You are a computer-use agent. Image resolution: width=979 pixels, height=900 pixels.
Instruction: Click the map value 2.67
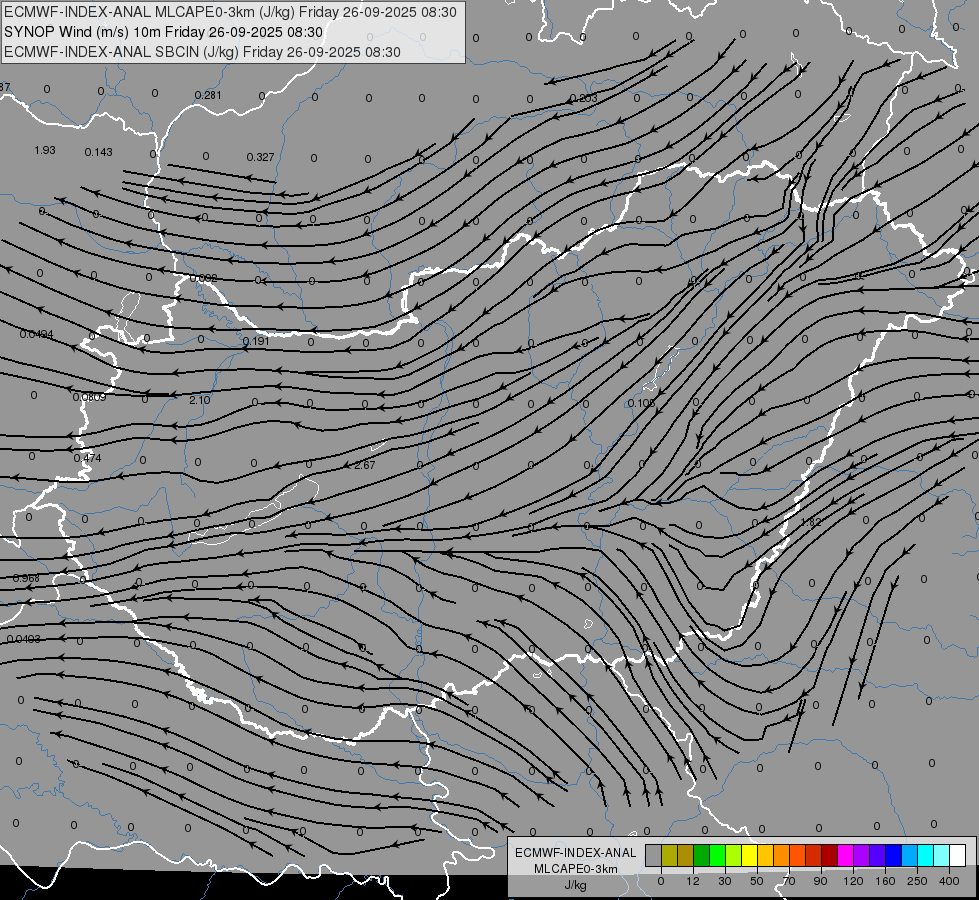tap(365, 465)
